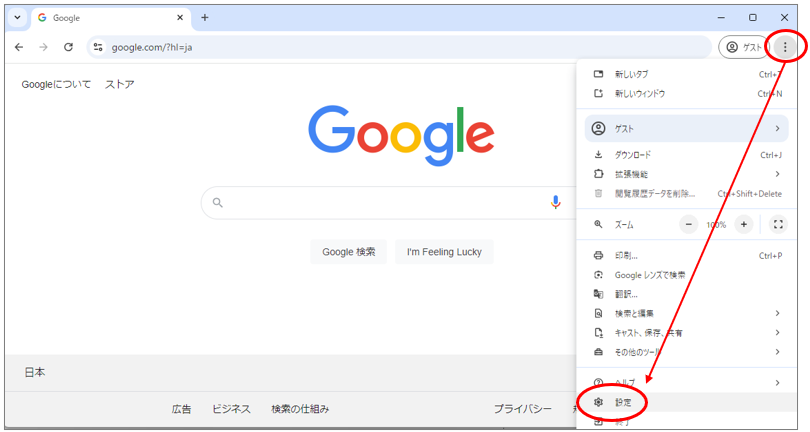810x432 pixels.
Task: Click the site information icon in address bar
Action: pos(98,47)
